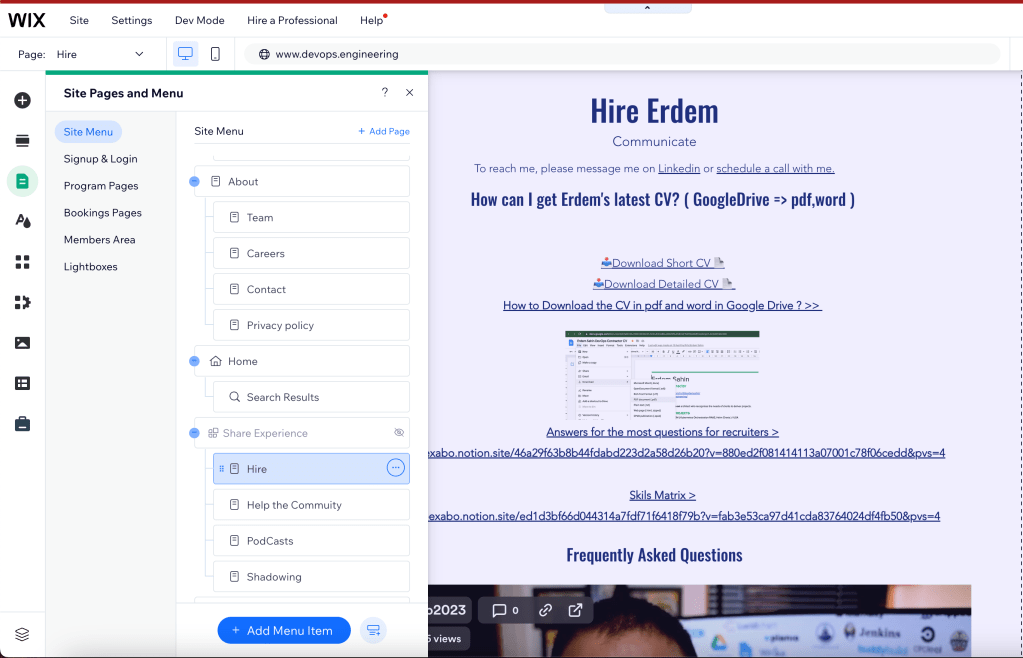Click the Wix logo
This screenshot has width=1023, height=658.
click(x=27, y=20)
